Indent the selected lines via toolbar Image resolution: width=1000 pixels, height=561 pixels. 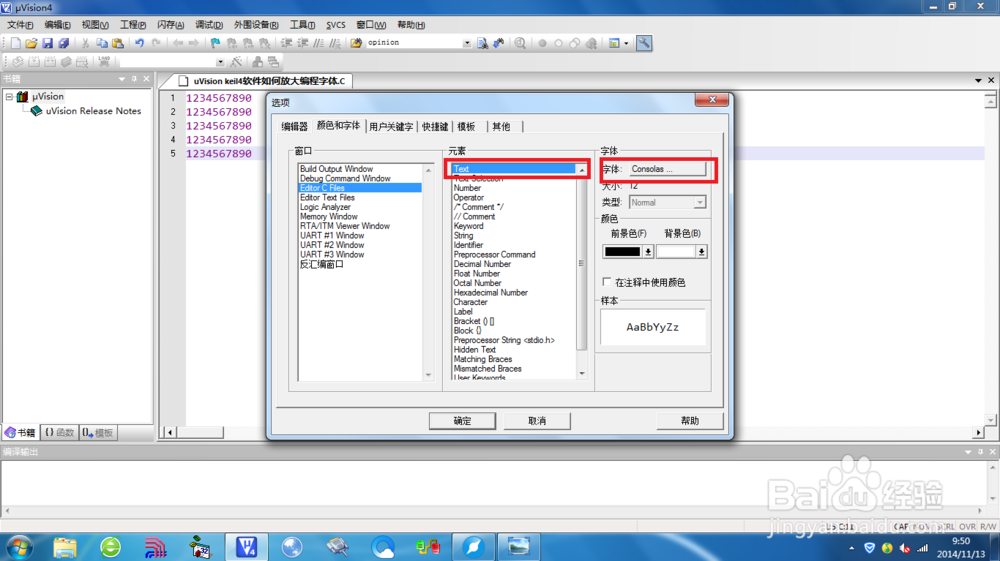point(286,43)
